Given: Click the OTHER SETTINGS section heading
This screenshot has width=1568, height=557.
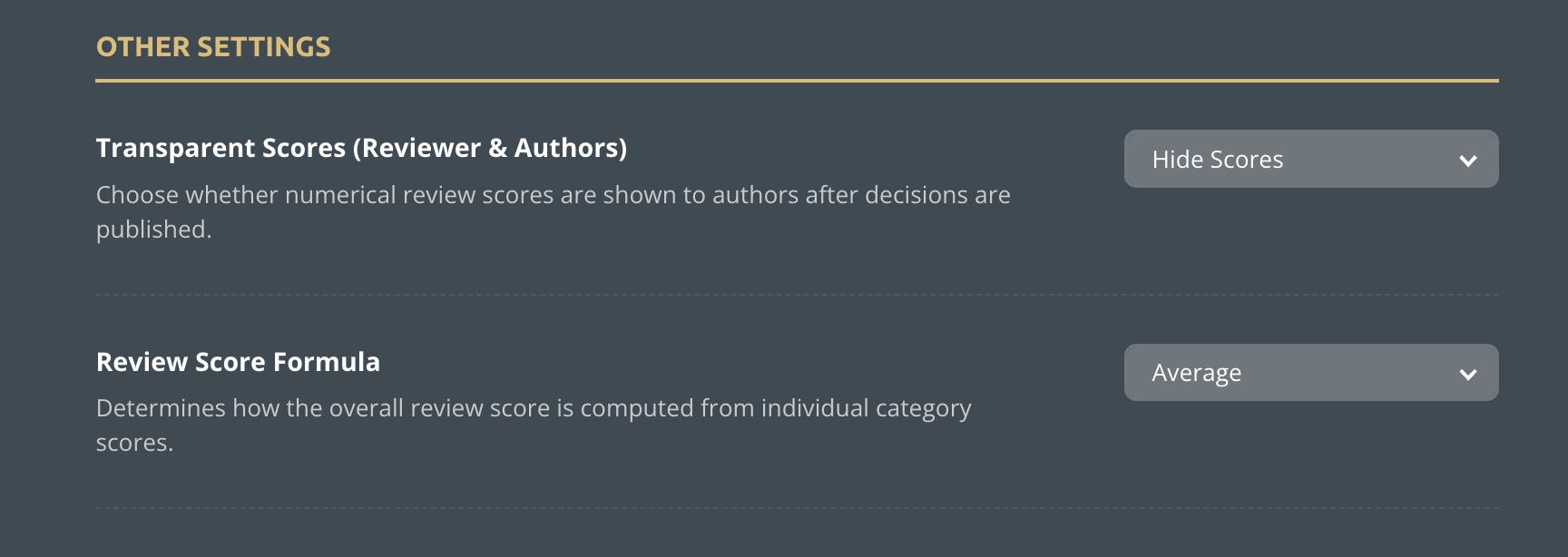Looking at the screenshot, I should coord(213,47).
